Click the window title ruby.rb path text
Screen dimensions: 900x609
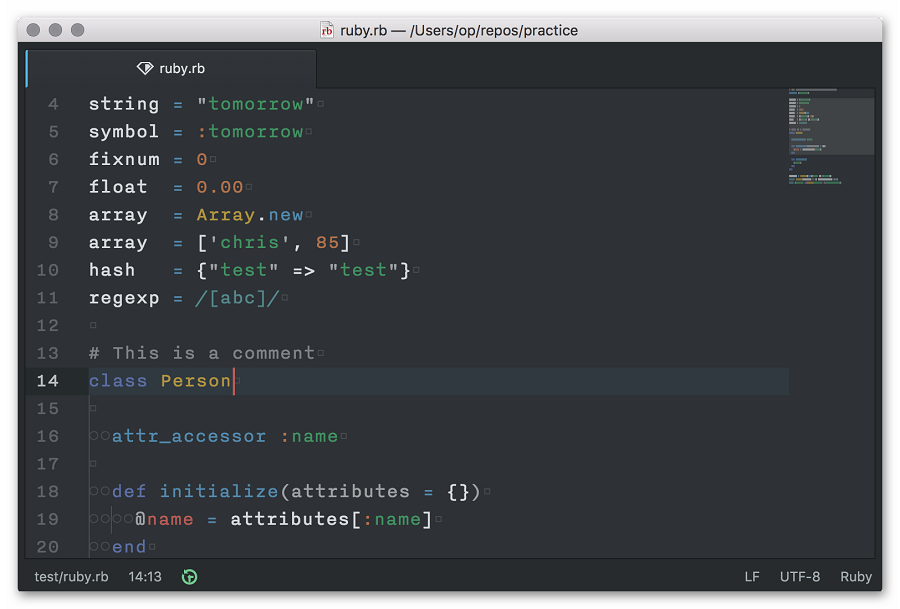point(459,30)
